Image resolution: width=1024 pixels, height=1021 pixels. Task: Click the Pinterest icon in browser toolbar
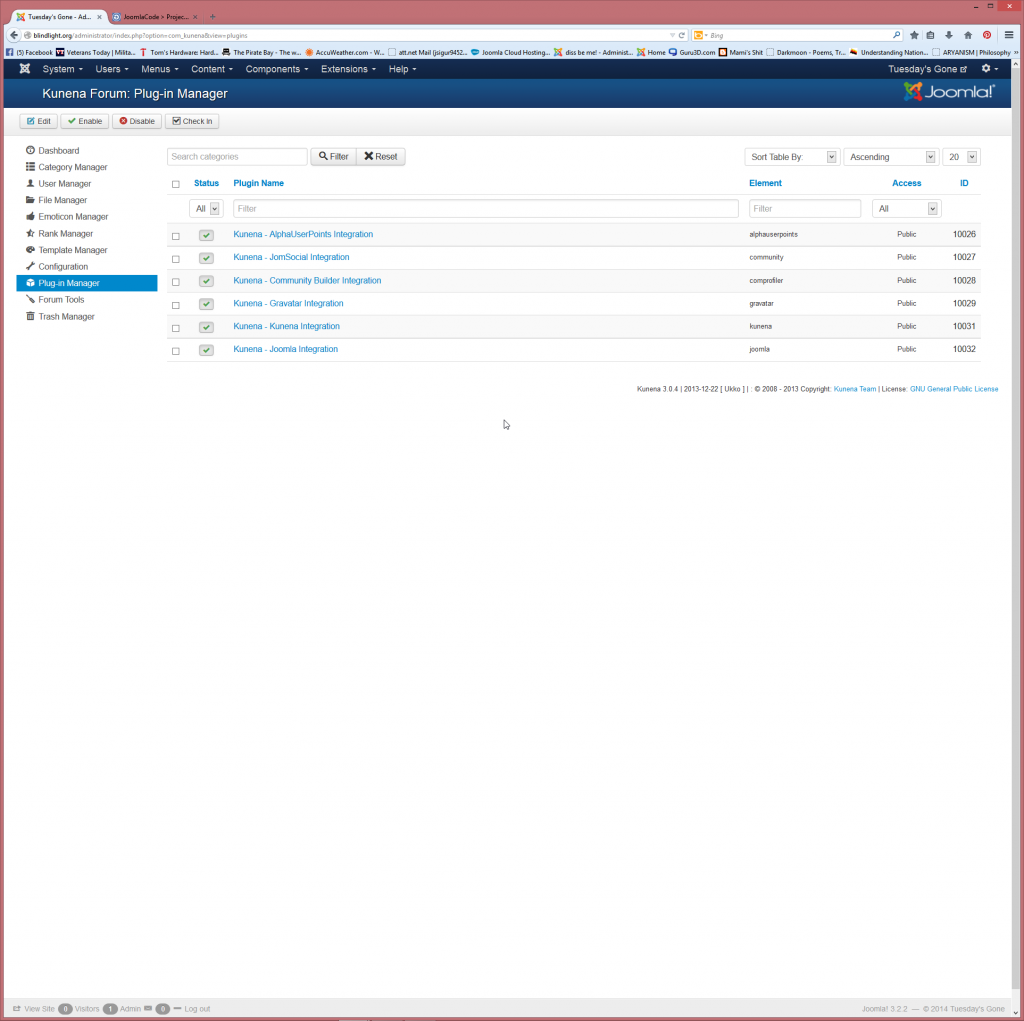[987, 35]
